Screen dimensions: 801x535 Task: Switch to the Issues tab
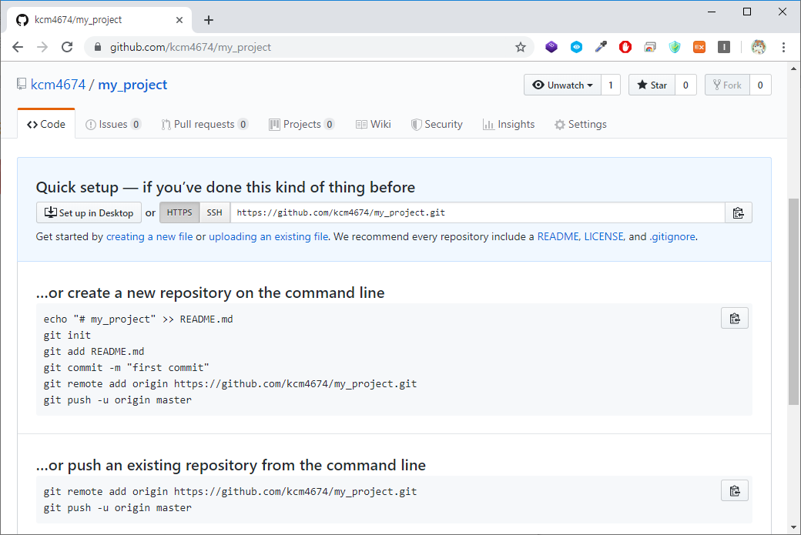coord(113,124)
